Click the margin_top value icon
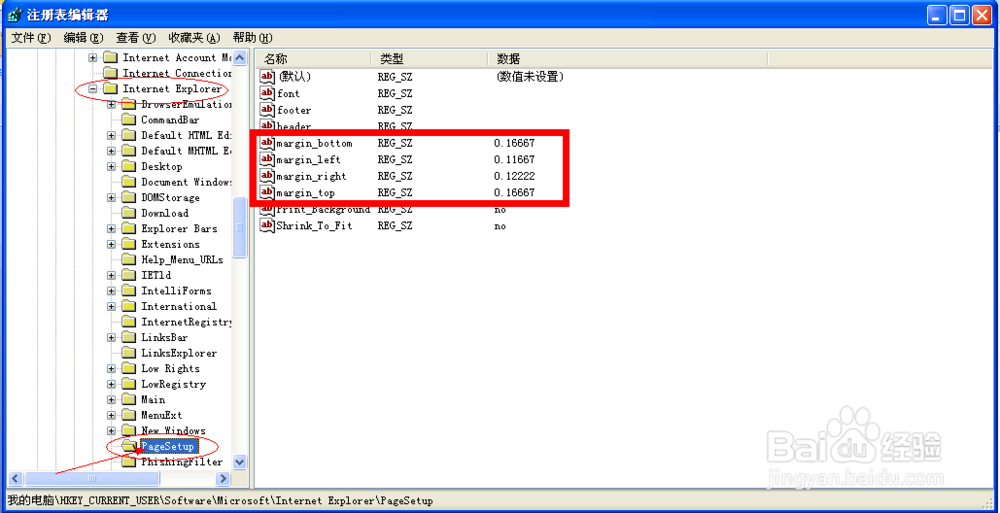The image size is (1000, 513). [267, 193]
